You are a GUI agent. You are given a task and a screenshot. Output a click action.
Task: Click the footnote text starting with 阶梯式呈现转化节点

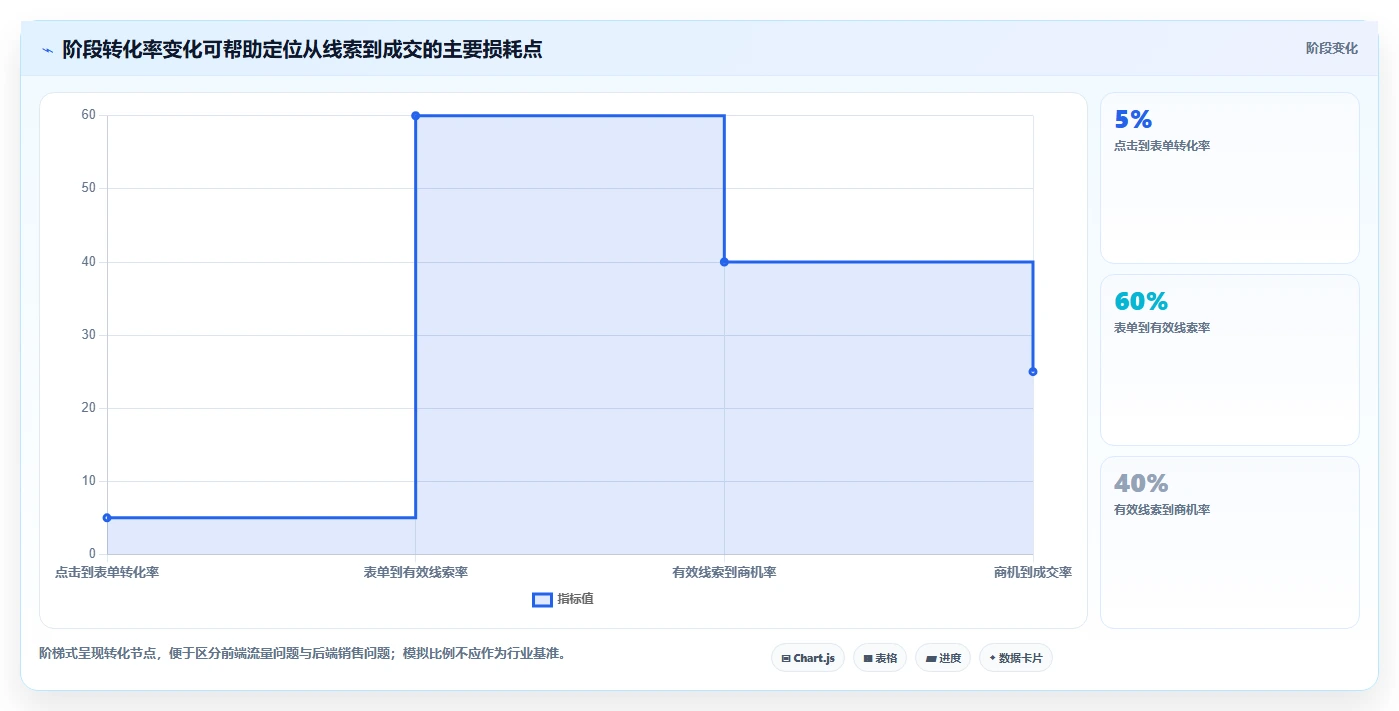click(303, 654)
